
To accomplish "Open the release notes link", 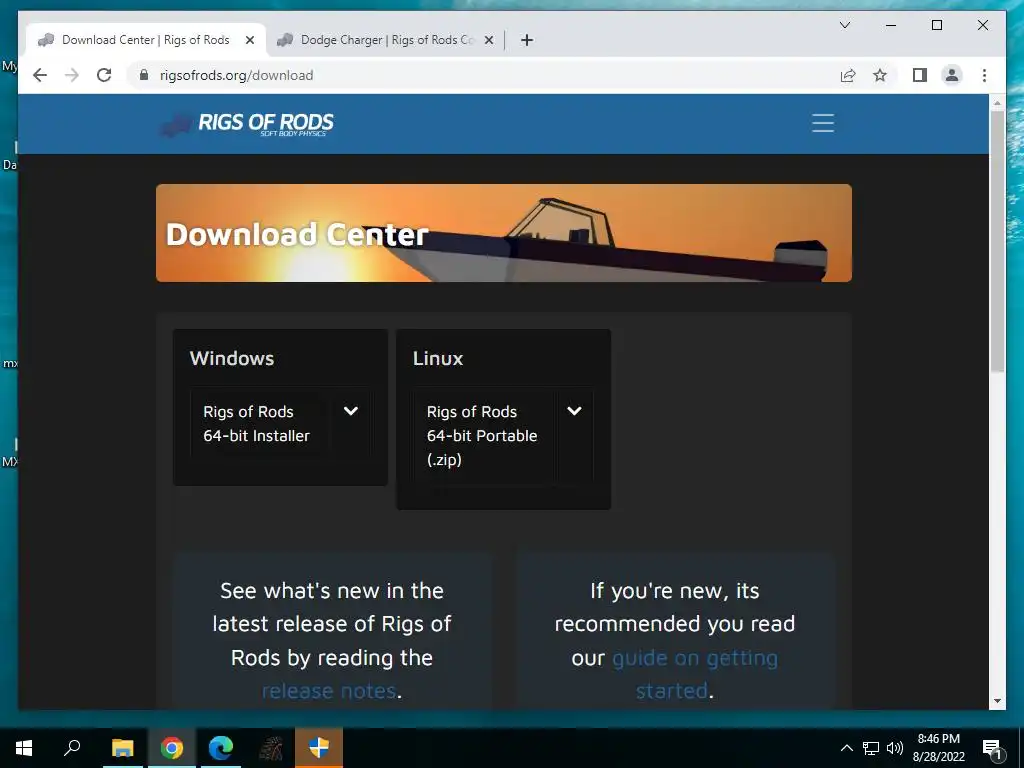I will click(329, 690).
